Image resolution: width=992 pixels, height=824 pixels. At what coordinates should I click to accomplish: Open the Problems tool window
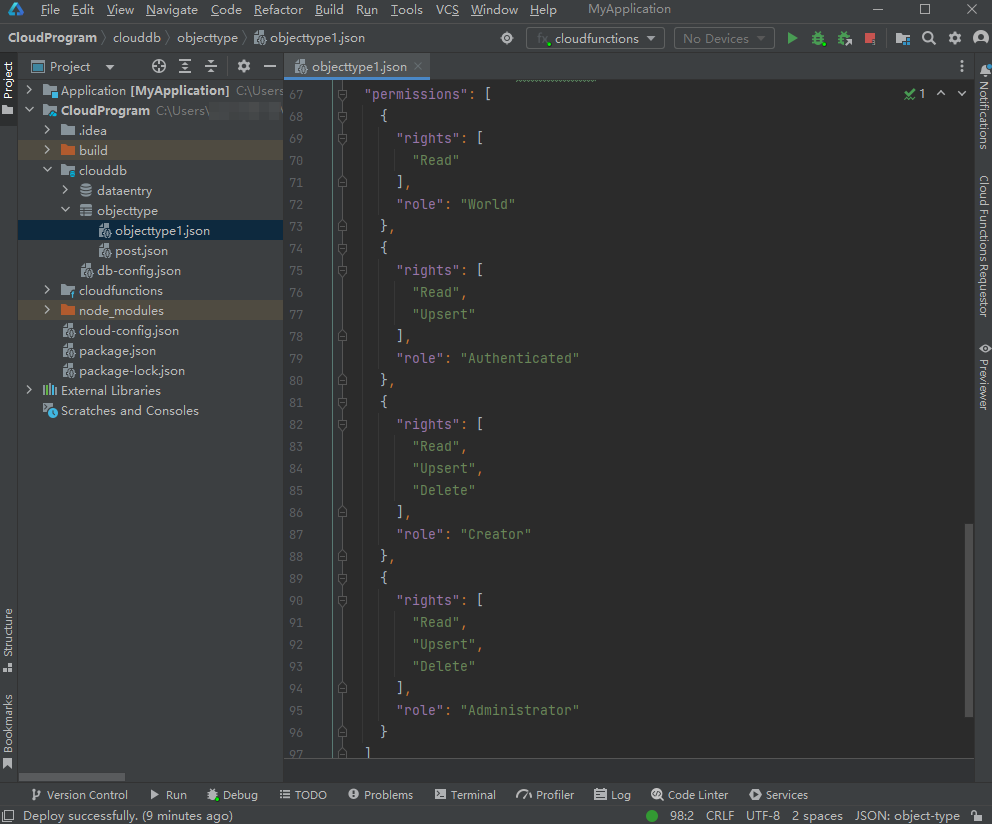381,795
